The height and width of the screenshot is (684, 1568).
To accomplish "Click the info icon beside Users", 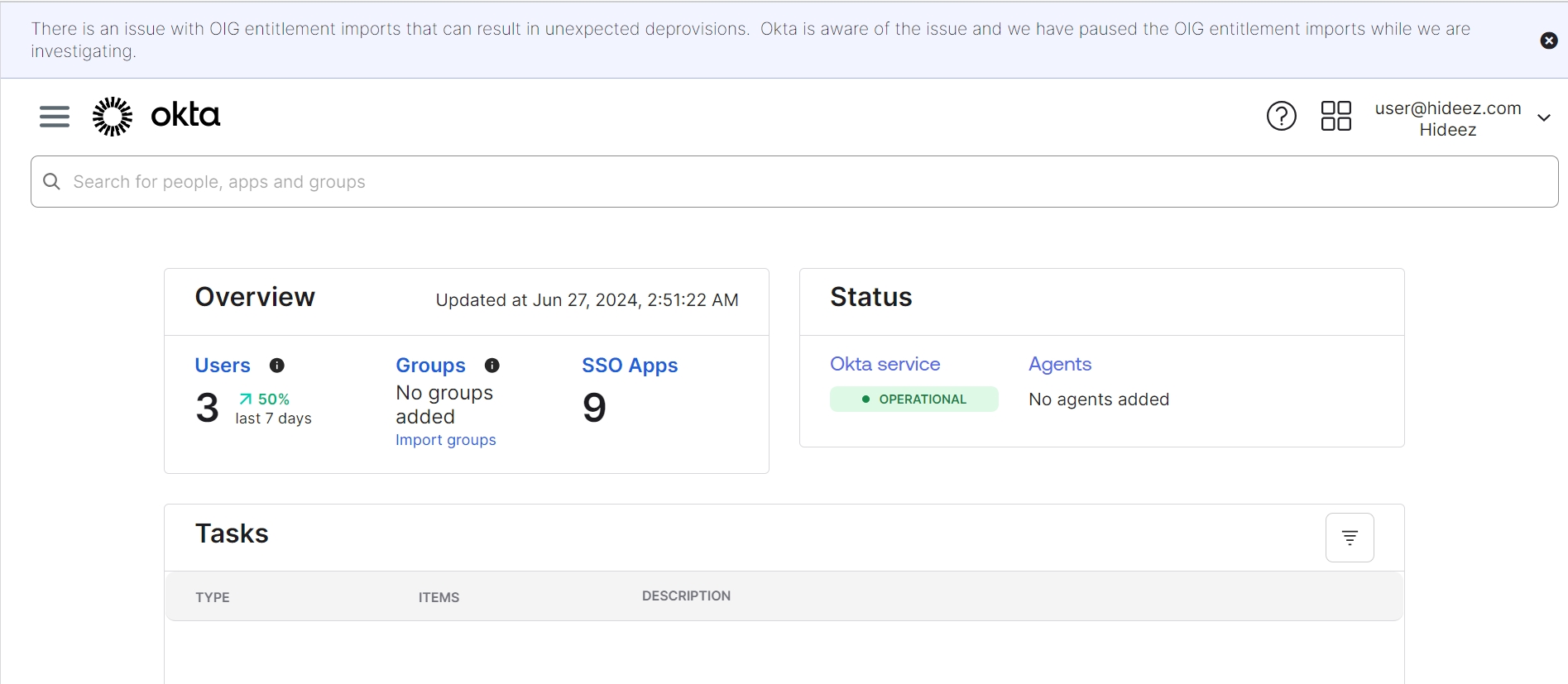I will click(277, 366).
